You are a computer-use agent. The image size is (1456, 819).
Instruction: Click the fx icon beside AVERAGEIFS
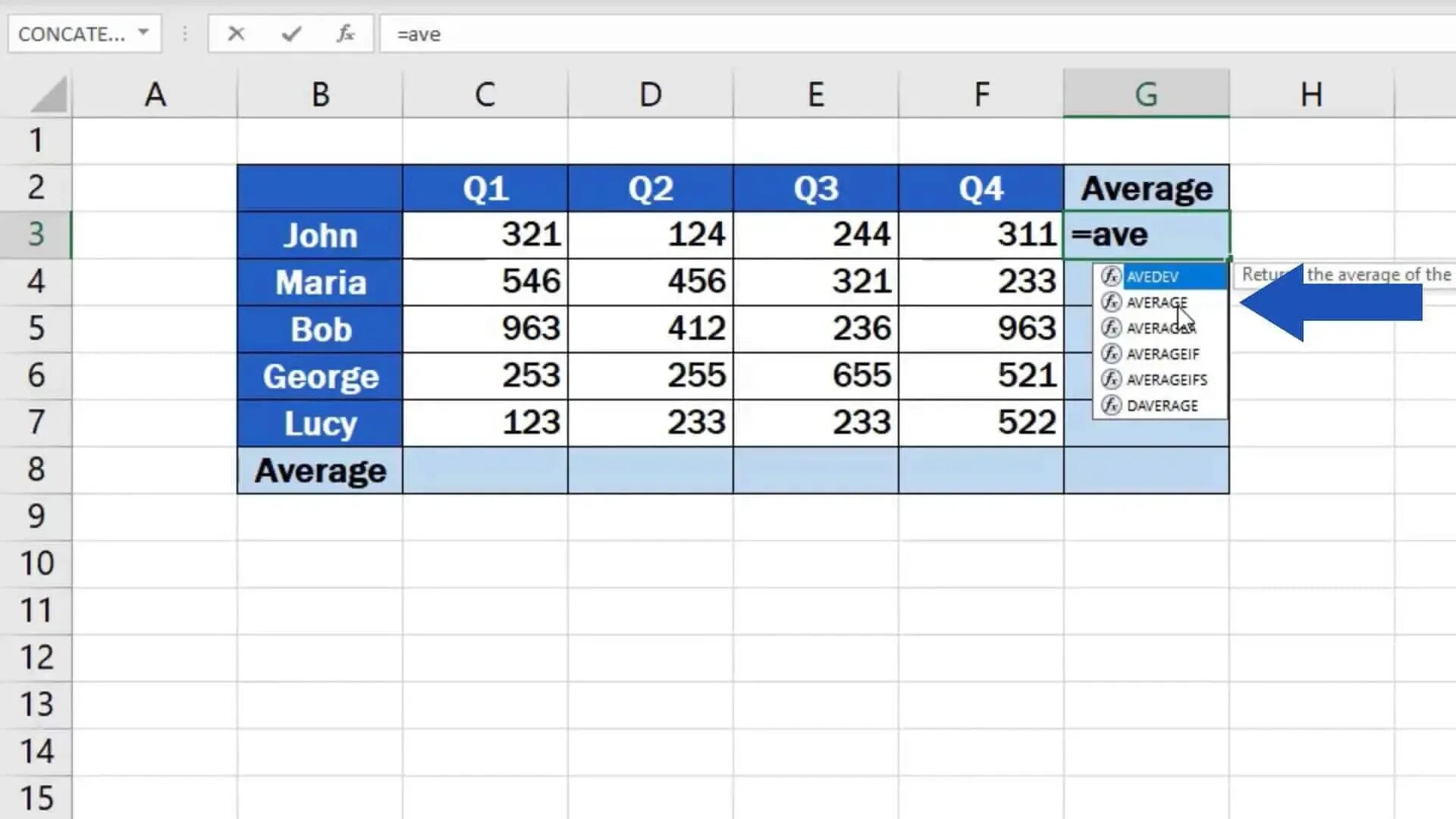click(x=1111, y=379)
